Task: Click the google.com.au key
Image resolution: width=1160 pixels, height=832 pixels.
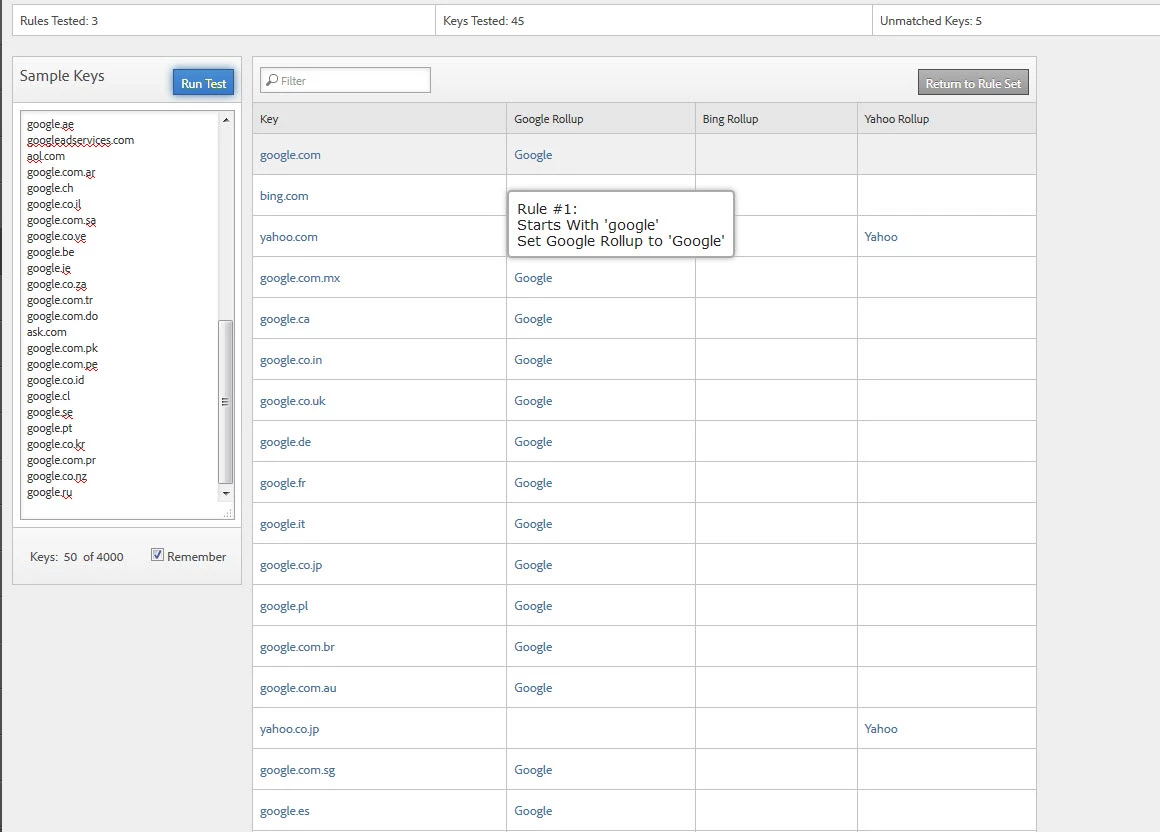Action: 298,688
